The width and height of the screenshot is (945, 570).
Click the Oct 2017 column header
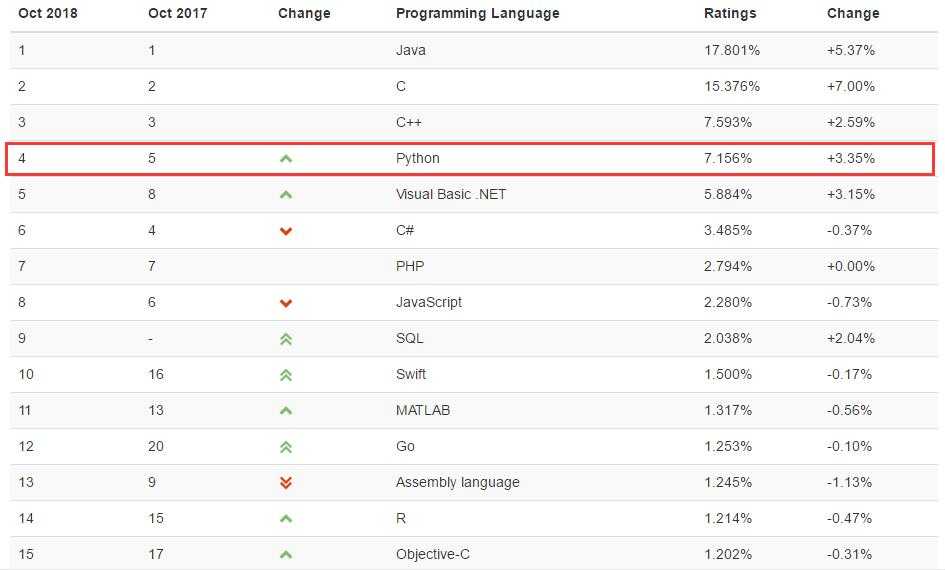(x=177, y=14)
